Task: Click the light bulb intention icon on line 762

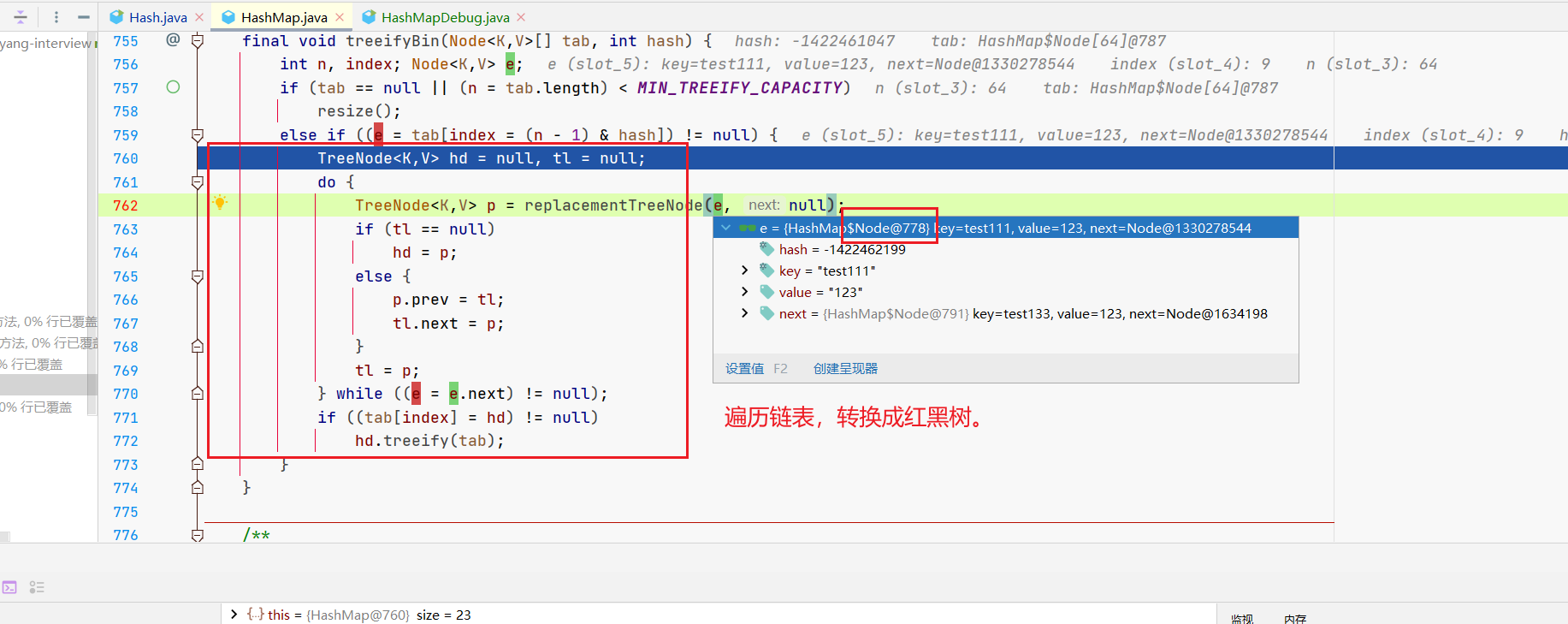Action: point(220,203)
